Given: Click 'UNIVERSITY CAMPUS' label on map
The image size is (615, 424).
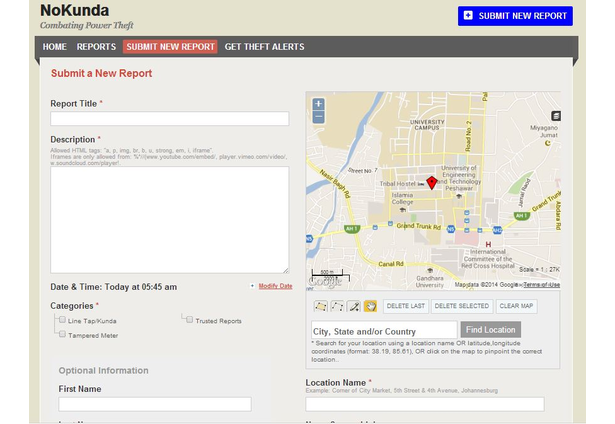Looking at the screenshot, I should click(x=427, y=125).
